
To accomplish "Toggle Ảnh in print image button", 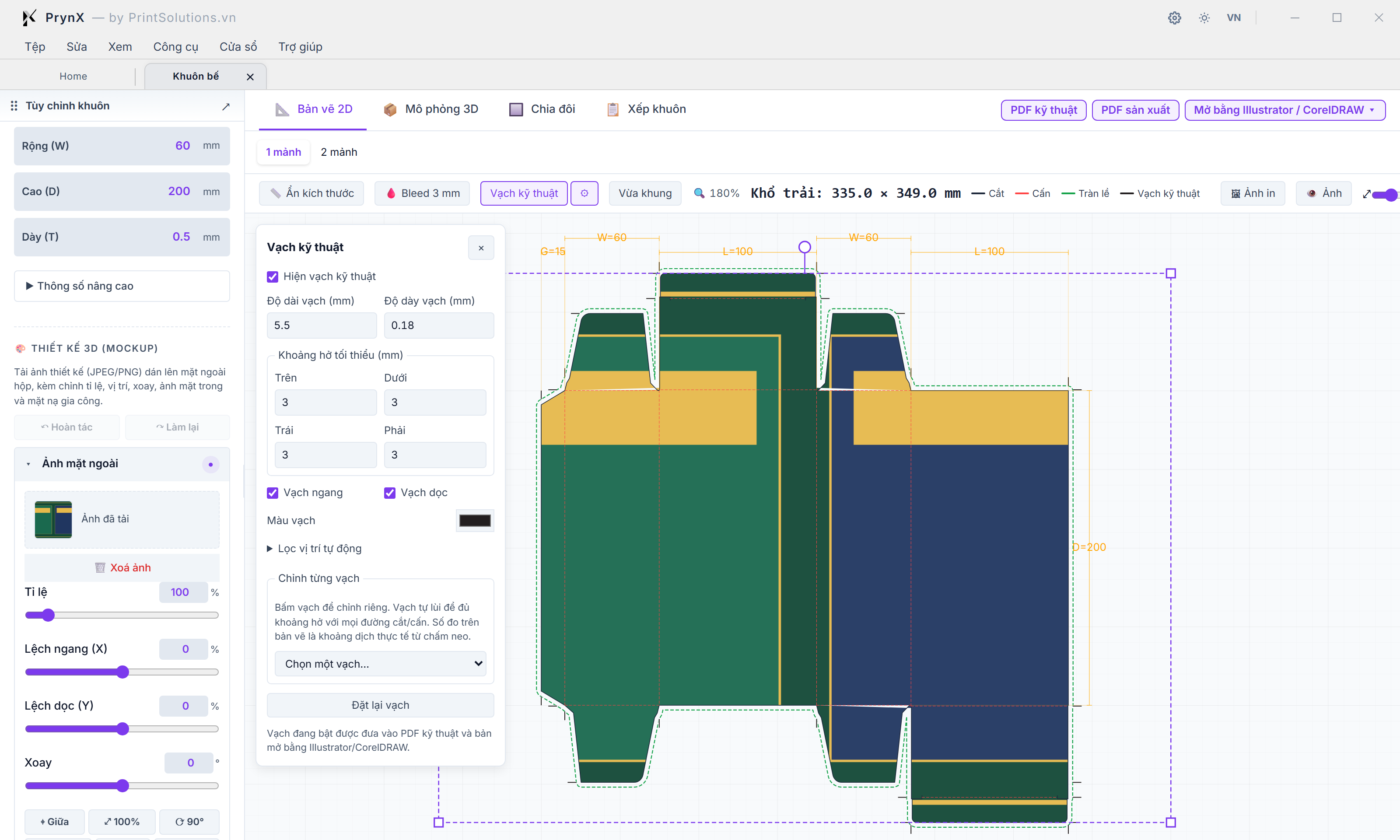I will pyautogui.click(x=1252, y=193).
